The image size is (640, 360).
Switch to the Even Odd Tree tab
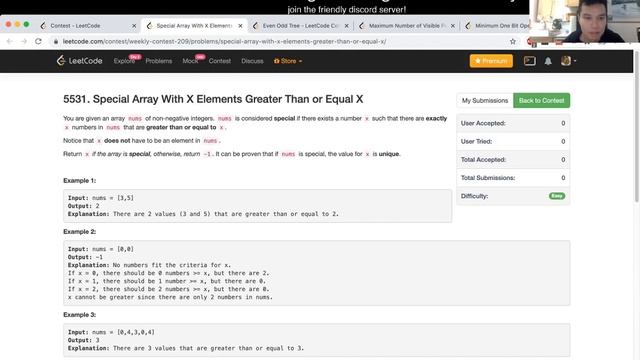300,26
